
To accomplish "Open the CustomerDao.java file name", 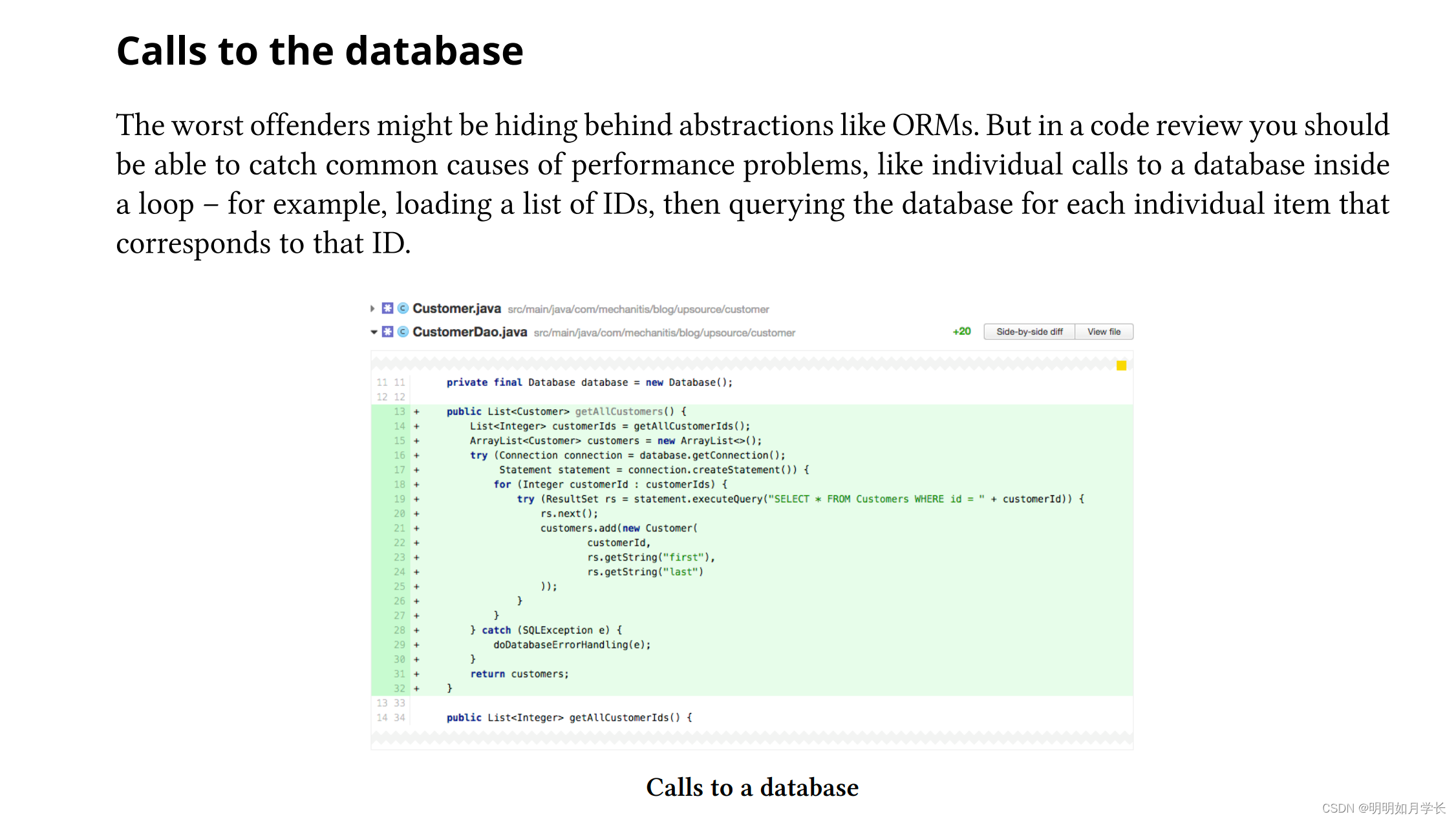I will pos(469,332).
